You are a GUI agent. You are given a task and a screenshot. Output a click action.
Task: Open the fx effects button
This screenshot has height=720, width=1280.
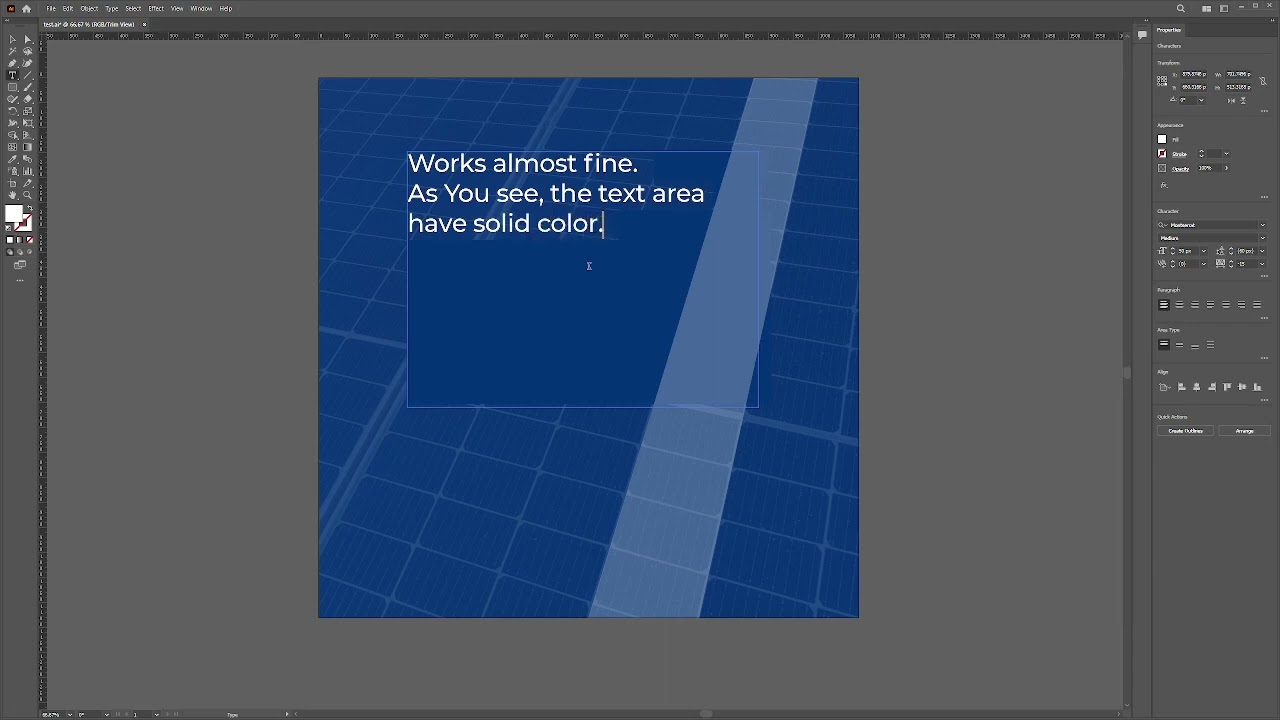tap(1163, 185)
